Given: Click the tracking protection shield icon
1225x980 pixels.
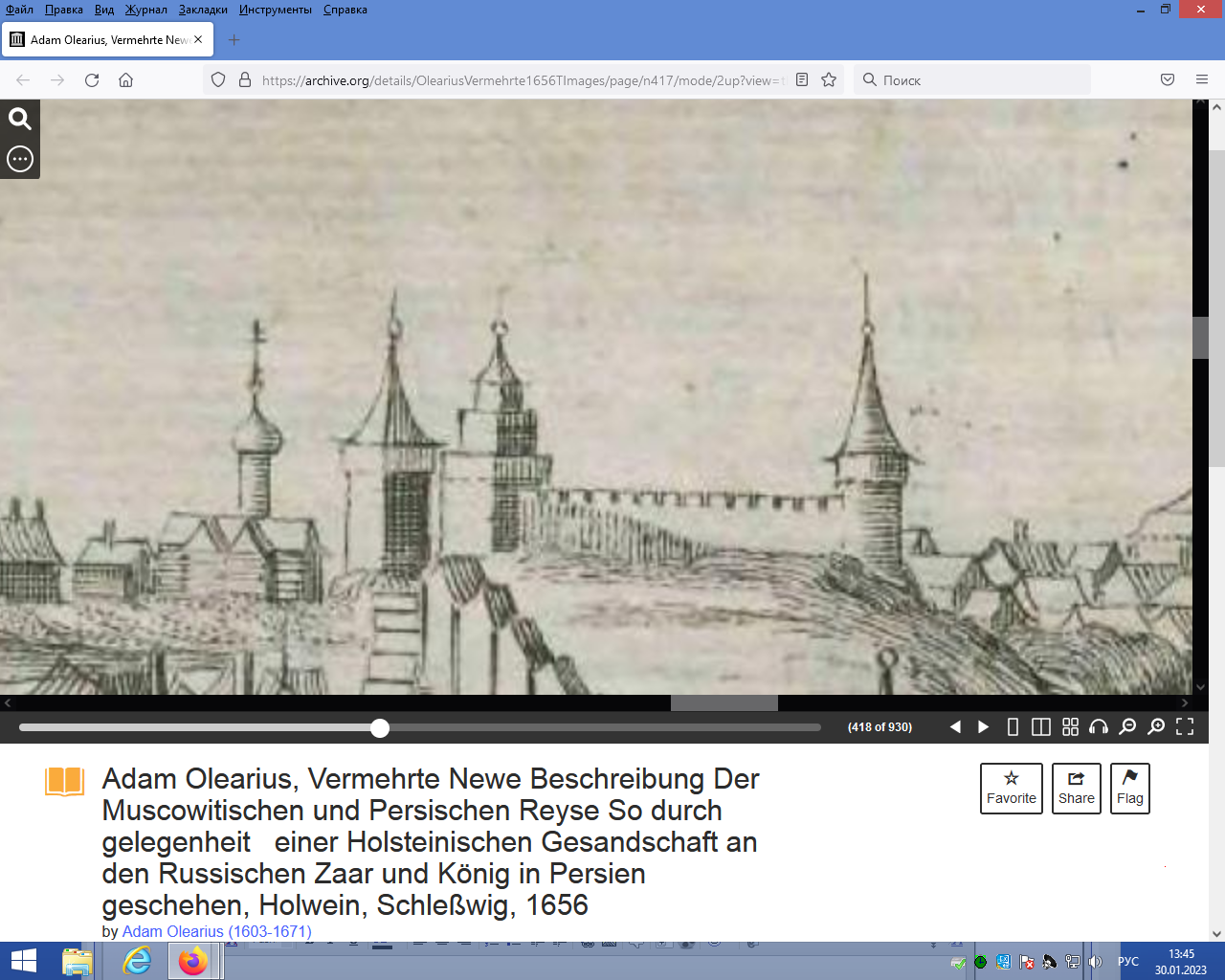Looking at the screenshot, I should (x=218, y=80).
